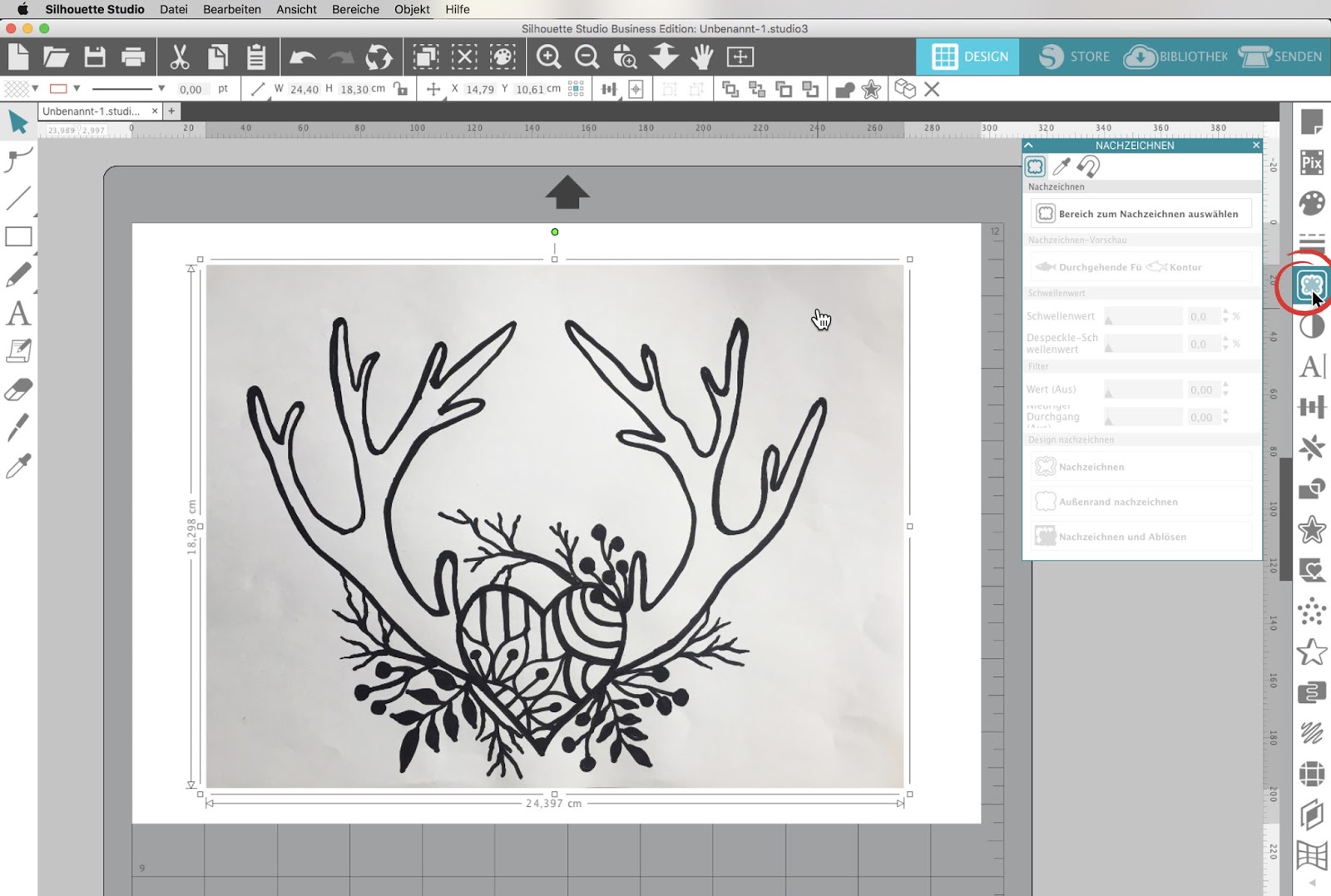This screenshot has height=896, width=1331.
Task: Click the Zoom In magnifier
Action: tap(548, 57)
